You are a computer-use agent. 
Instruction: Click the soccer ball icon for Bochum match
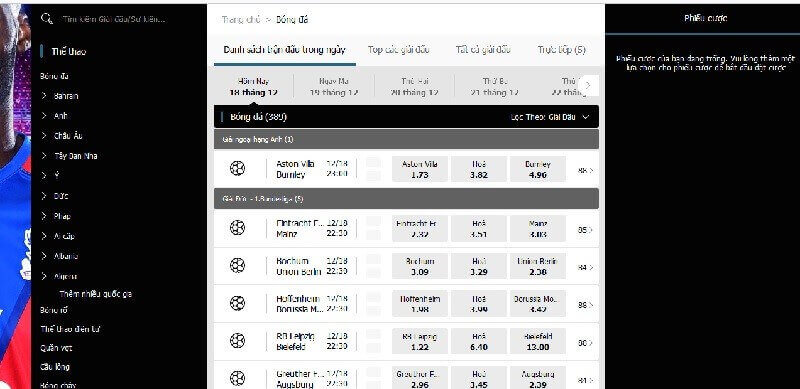(x=237, y=265)
